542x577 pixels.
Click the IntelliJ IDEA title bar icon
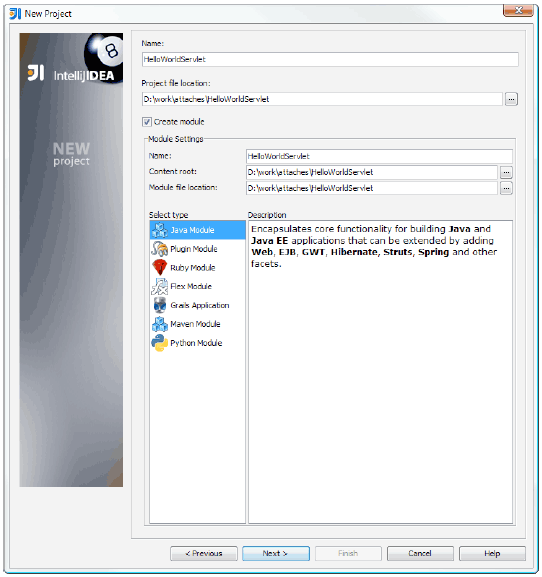pos(15,14)
